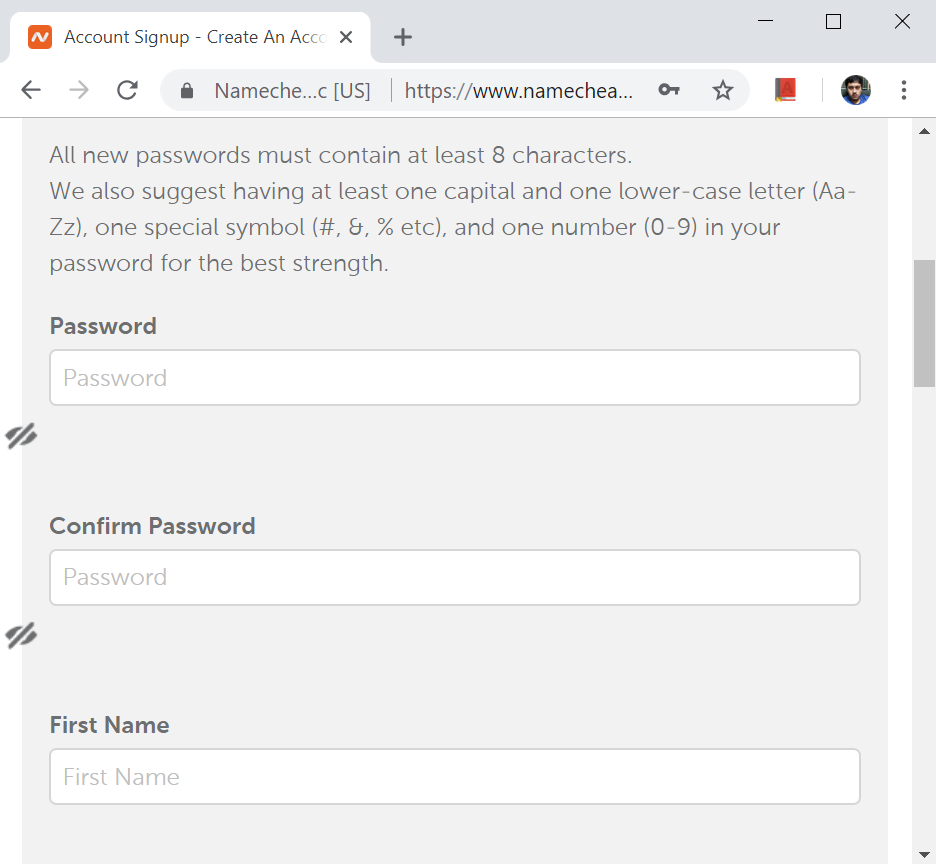The height and width of the screenshot is (864, 936).
Task: Bookmark this page with the star icon
Action: (x=722, y=90)
